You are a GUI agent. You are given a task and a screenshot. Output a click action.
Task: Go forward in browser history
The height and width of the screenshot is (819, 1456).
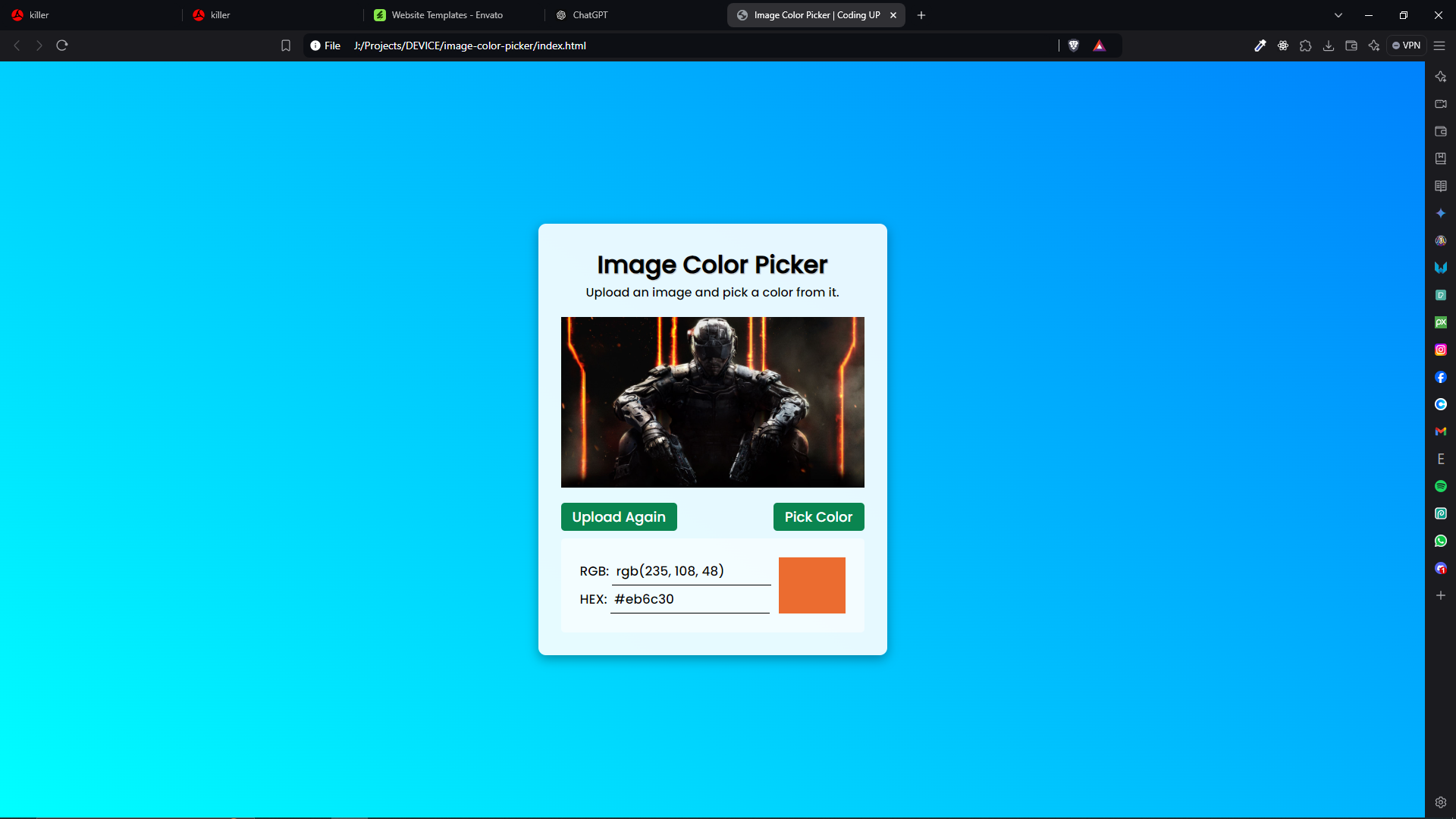click(x=39, y=45)
